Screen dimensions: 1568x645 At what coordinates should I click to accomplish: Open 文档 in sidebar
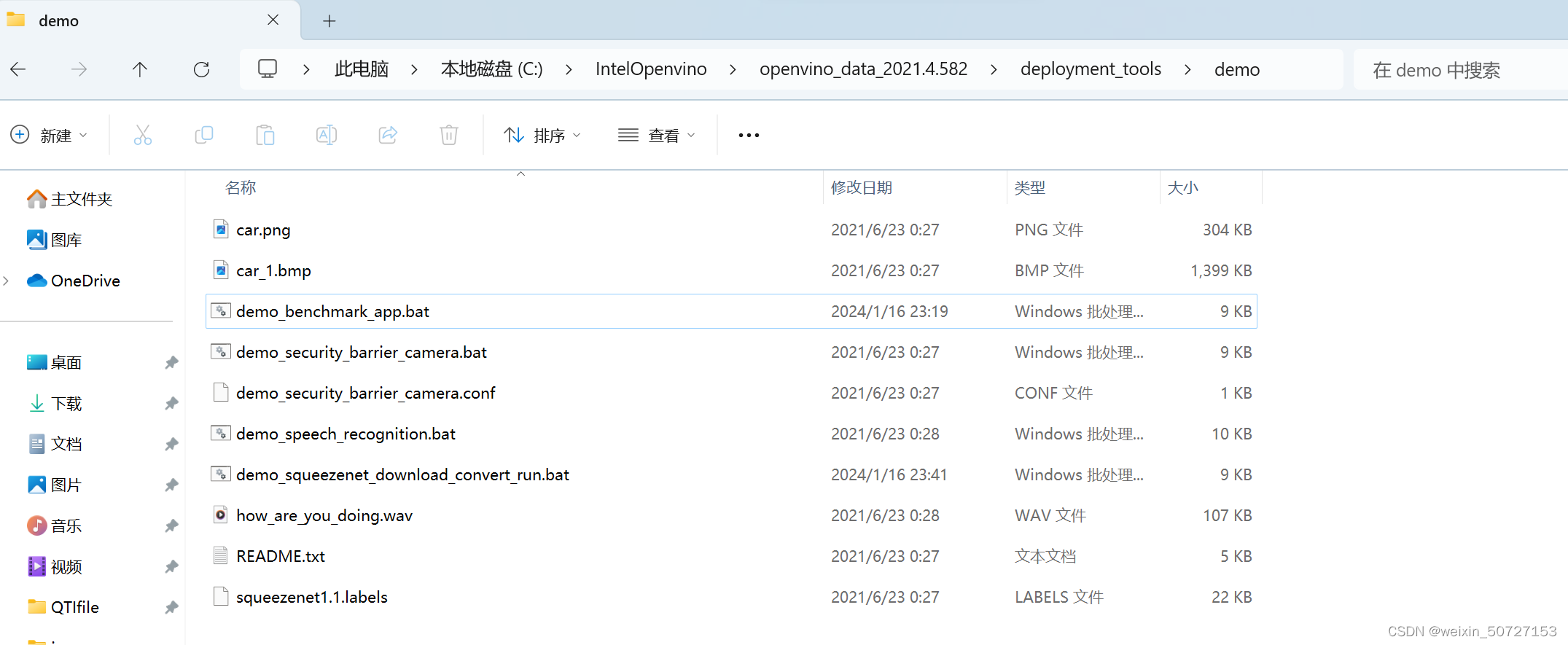[55, 444]
